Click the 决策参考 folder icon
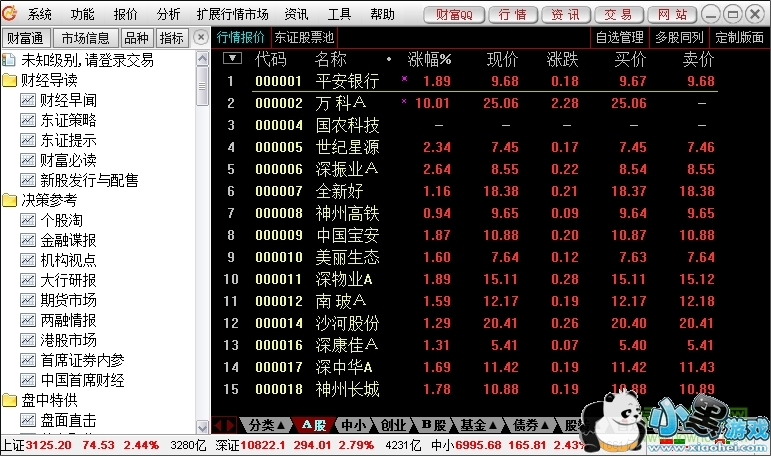The image size is (771, 456). 9,200
